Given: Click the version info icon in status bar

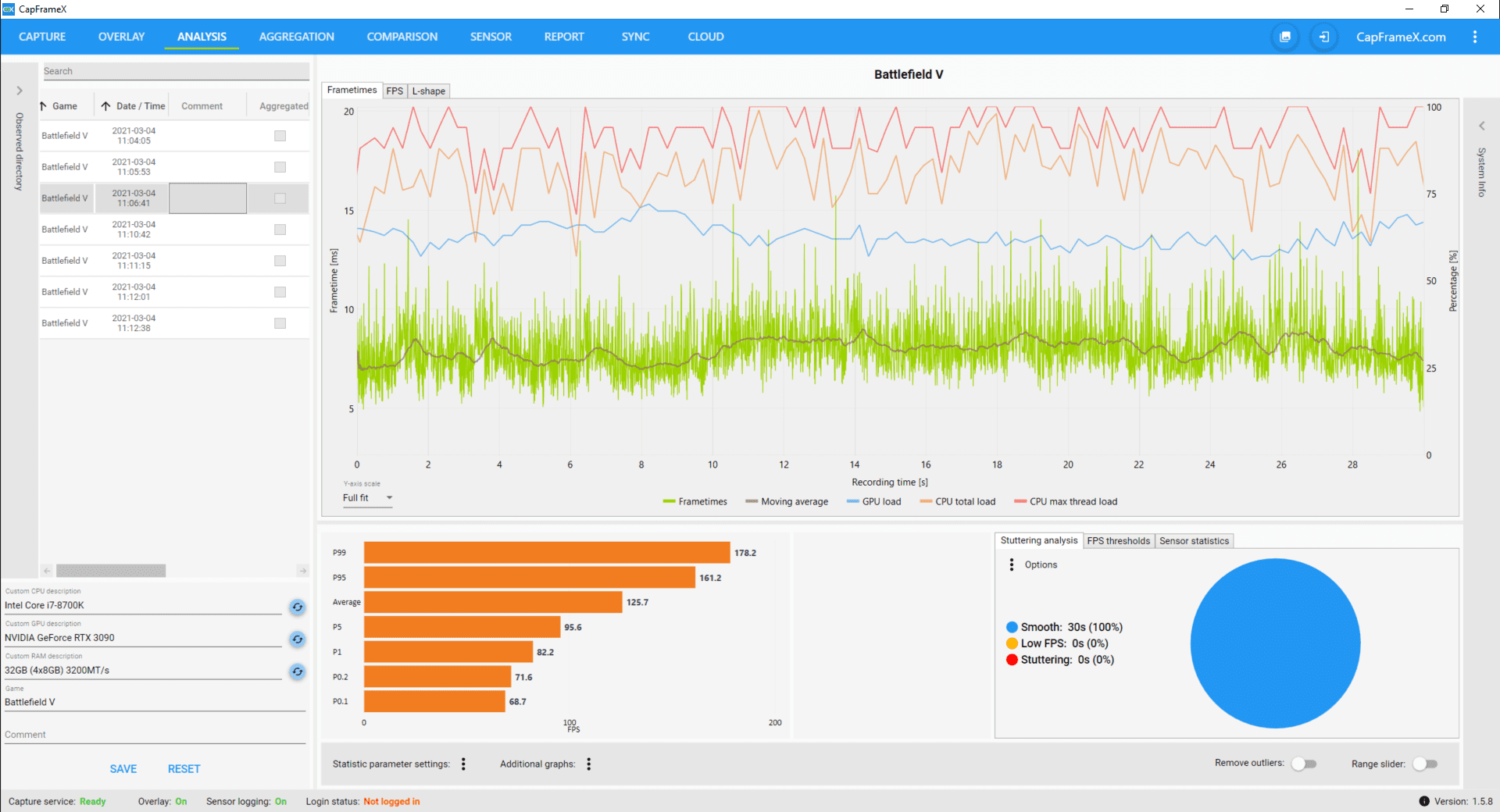Looking at the screenshot, I should tap(1424, 801).
